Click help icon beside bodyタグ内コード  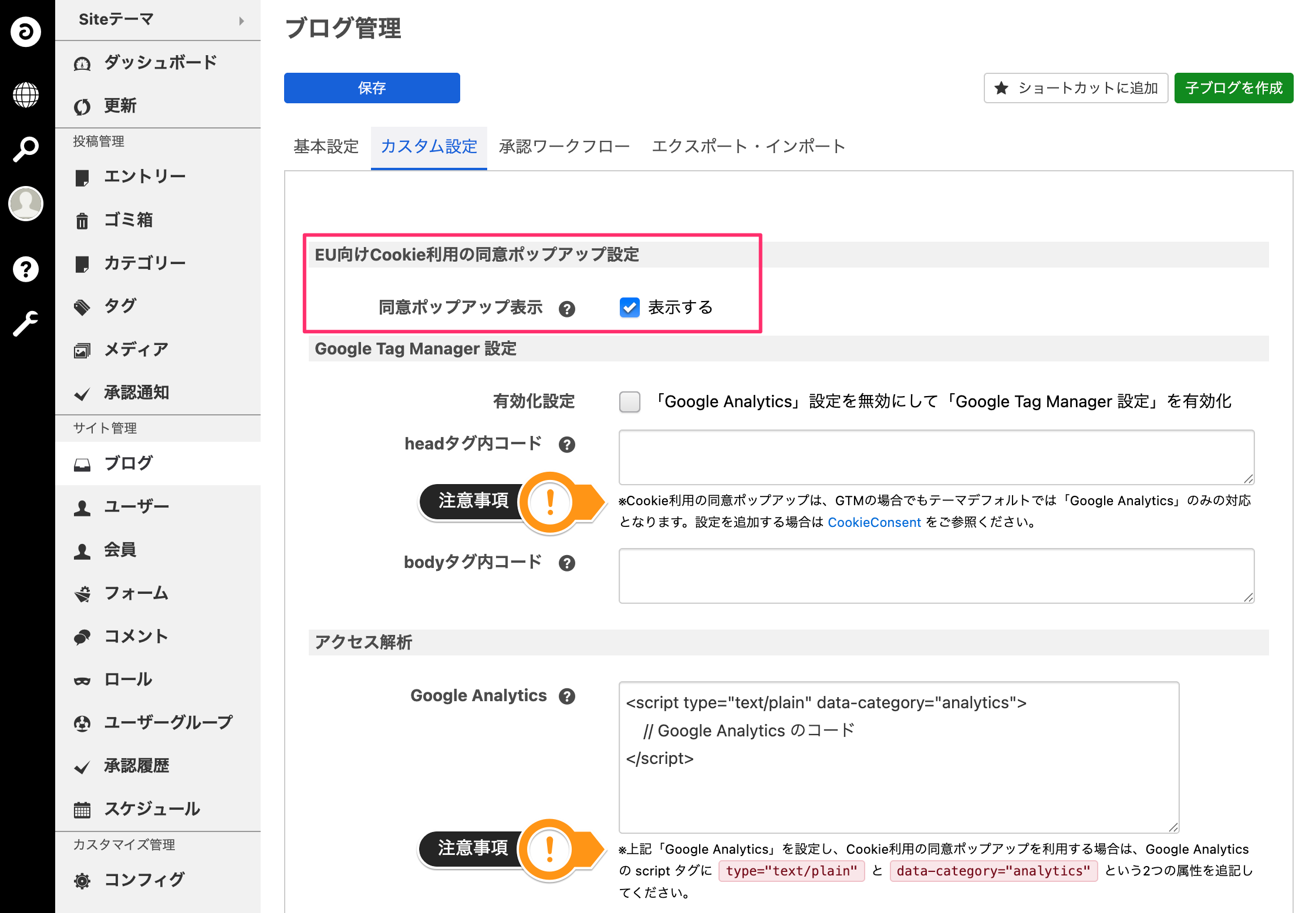566,563
